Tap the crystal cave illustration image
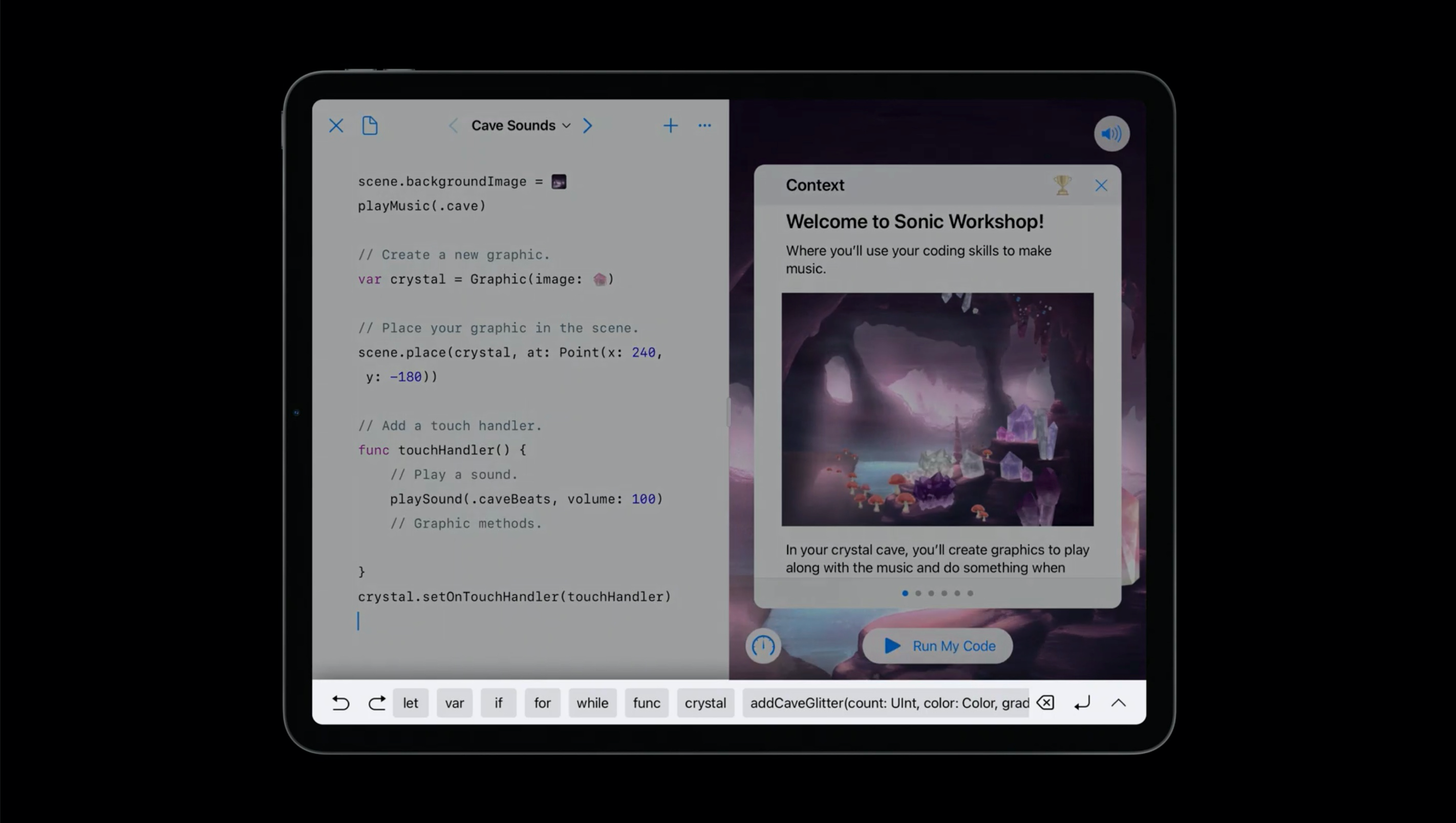This screenshot has width=1456, height=823. click(x=937, y=409)
